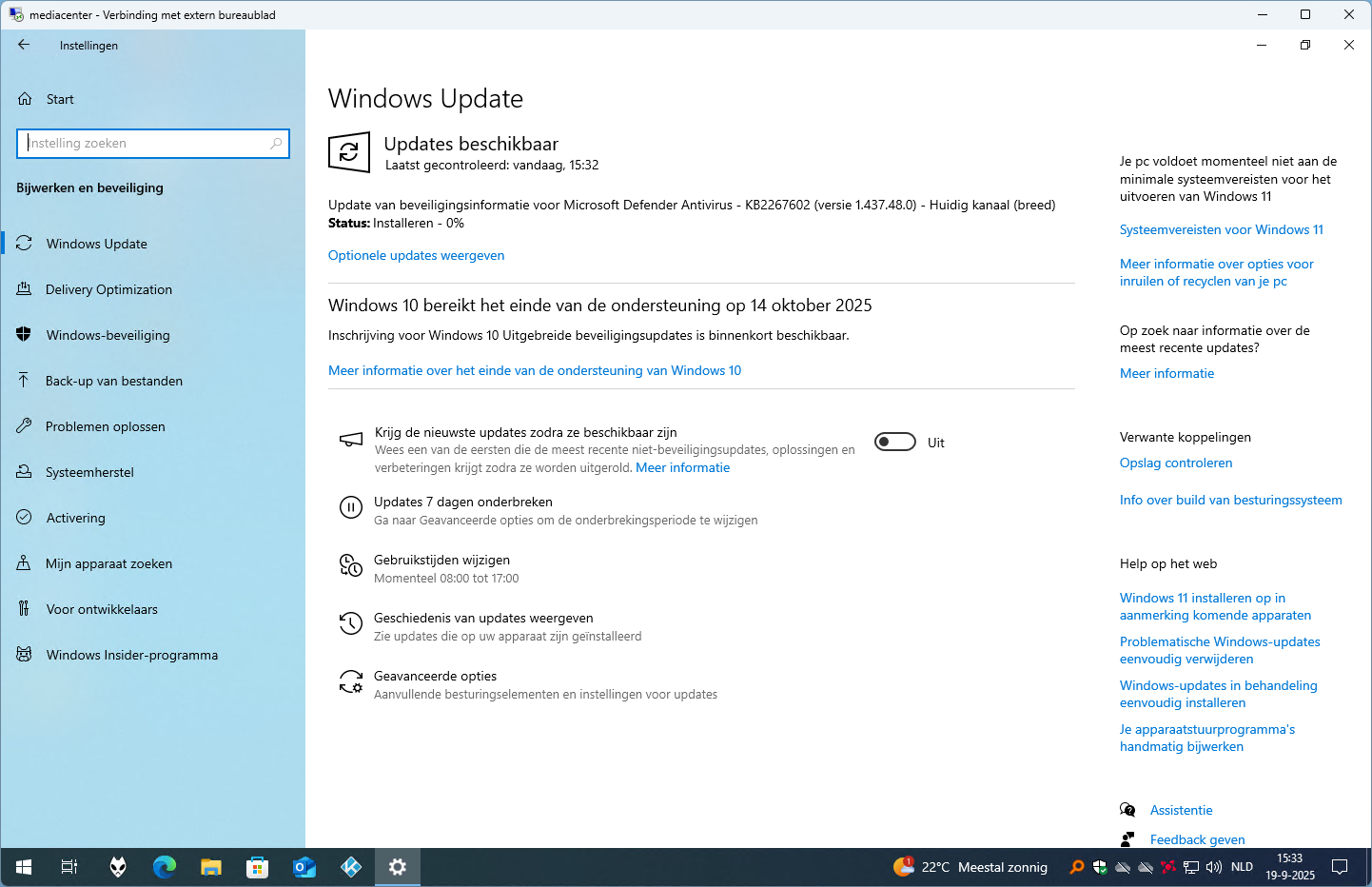
Task: Open the clock showing 15:33
Action: point(1290,867)
